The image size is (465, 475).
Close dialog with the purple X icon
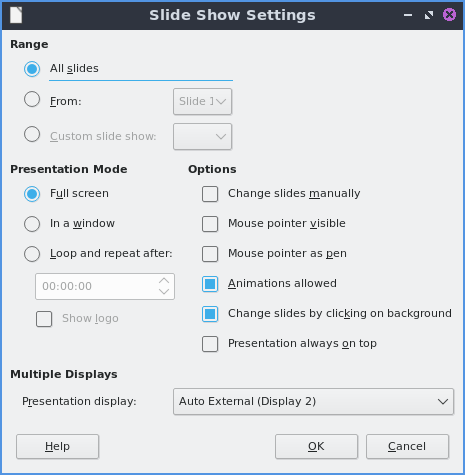(x=449, y=15)
